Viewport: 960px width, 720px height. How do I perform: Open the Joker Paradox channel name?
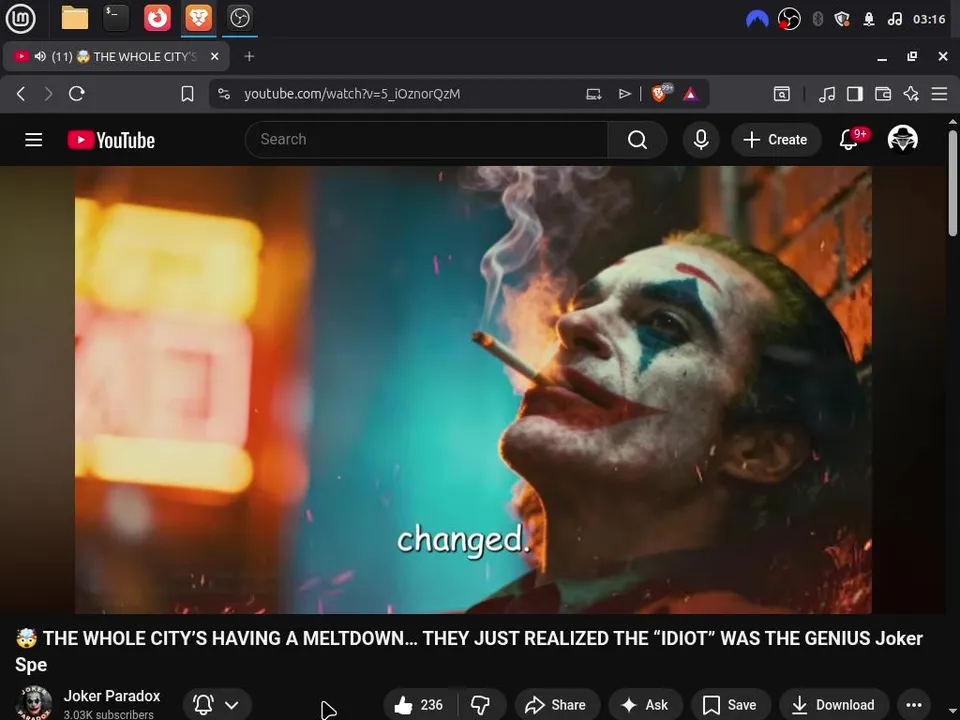112,696
